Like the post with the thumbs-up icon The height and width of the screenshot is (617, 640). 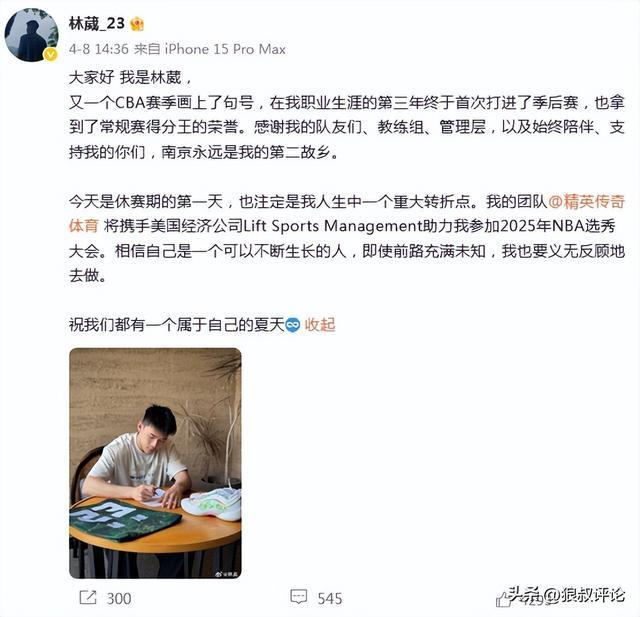[x=504, y=599]
